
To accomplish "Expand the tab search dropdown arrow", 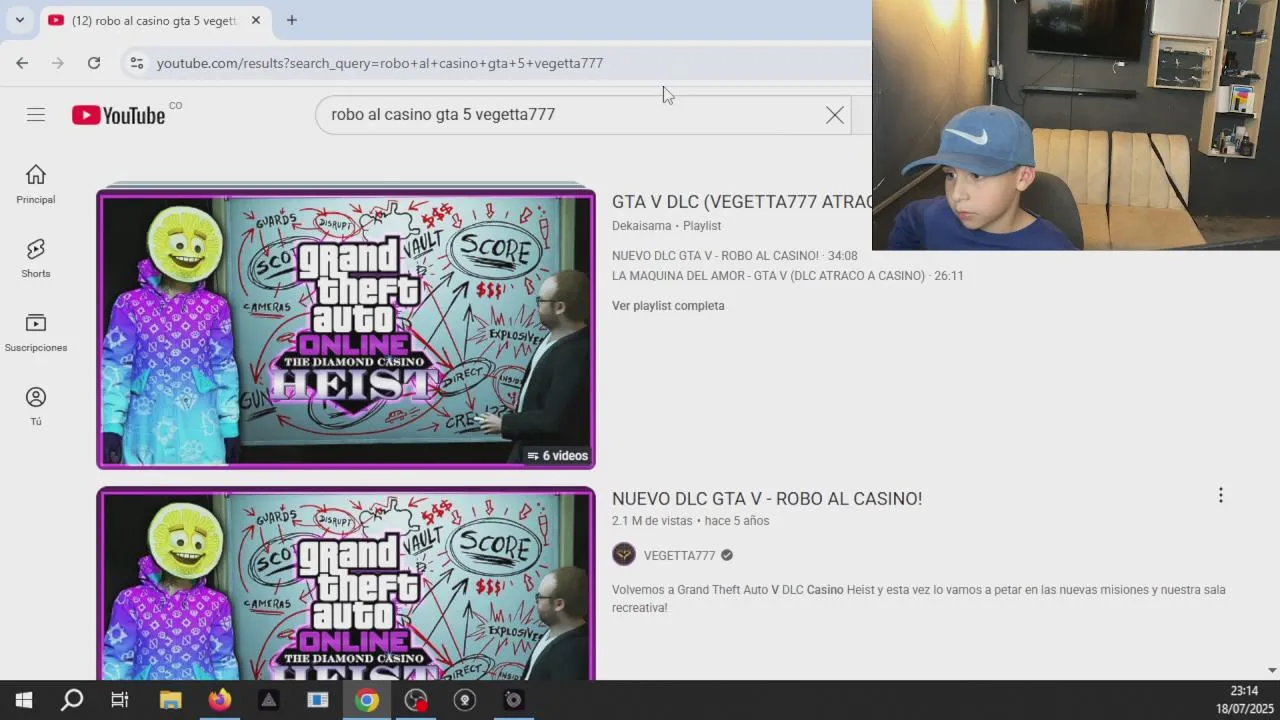I will pyautogui.click(x=19, y=20).
